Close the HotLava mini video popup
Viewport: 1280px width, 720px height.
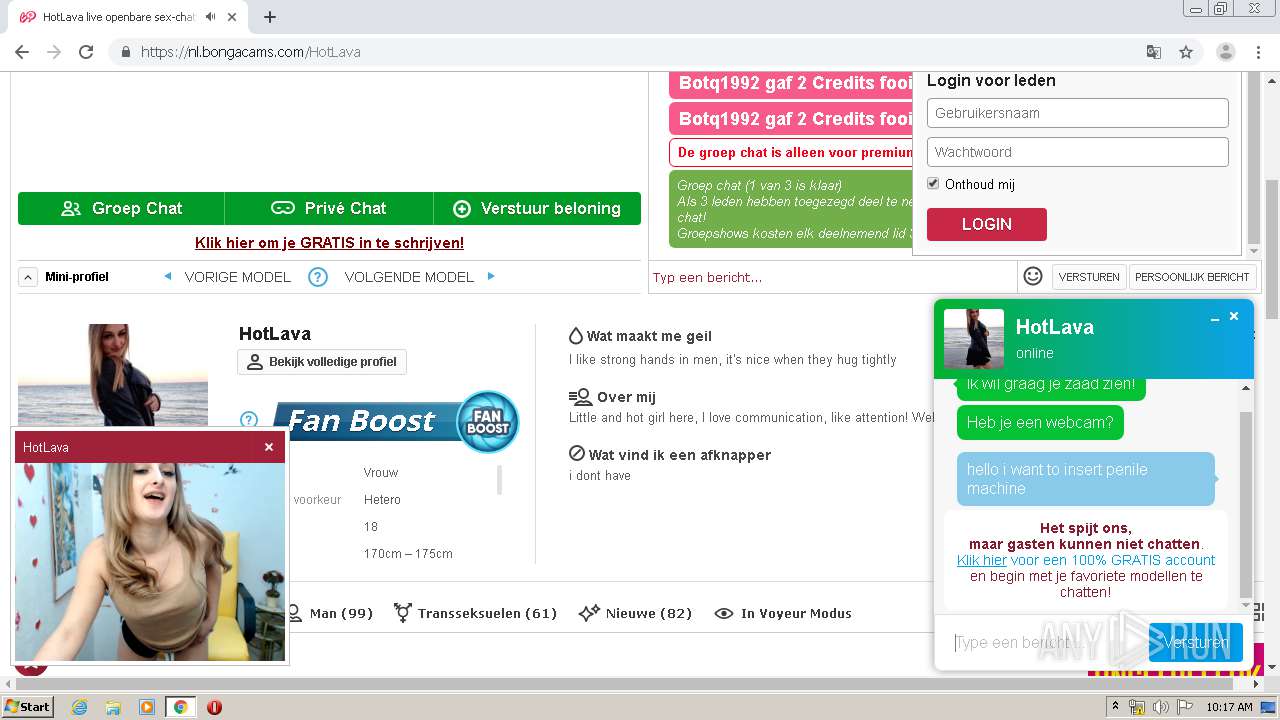tap(269, 447)
